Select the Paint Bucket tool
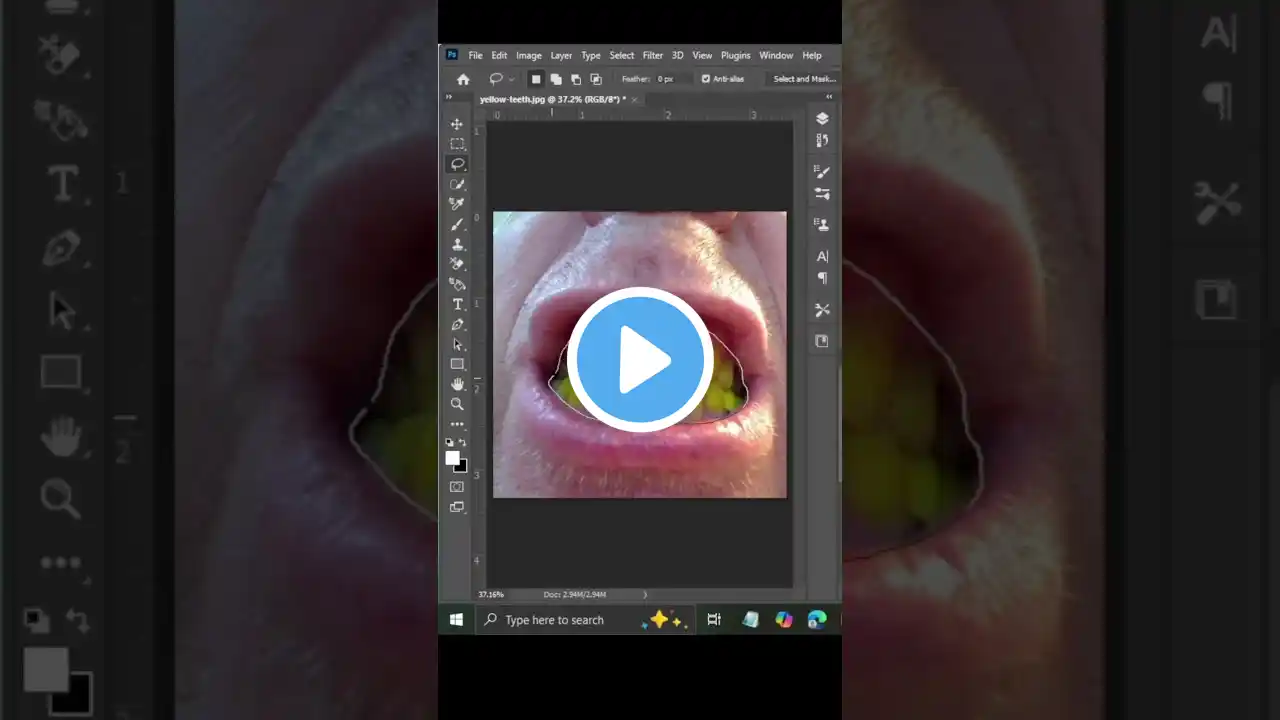The image size is (1280, 720). pyautogui.click(x=457, y=284)
